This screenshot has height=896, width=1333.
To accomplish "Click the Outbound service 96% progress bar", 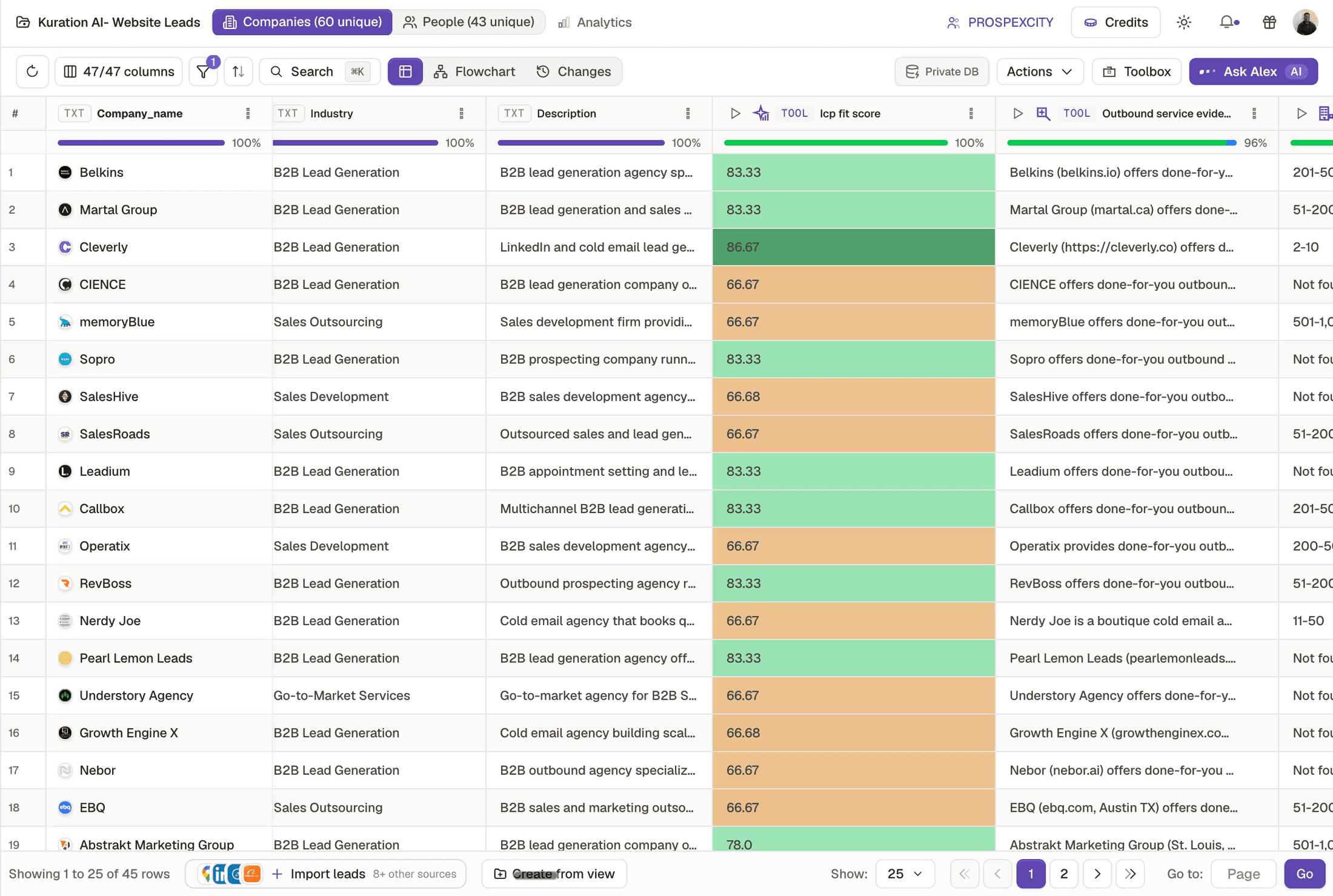I will [x=1122, y=143].
